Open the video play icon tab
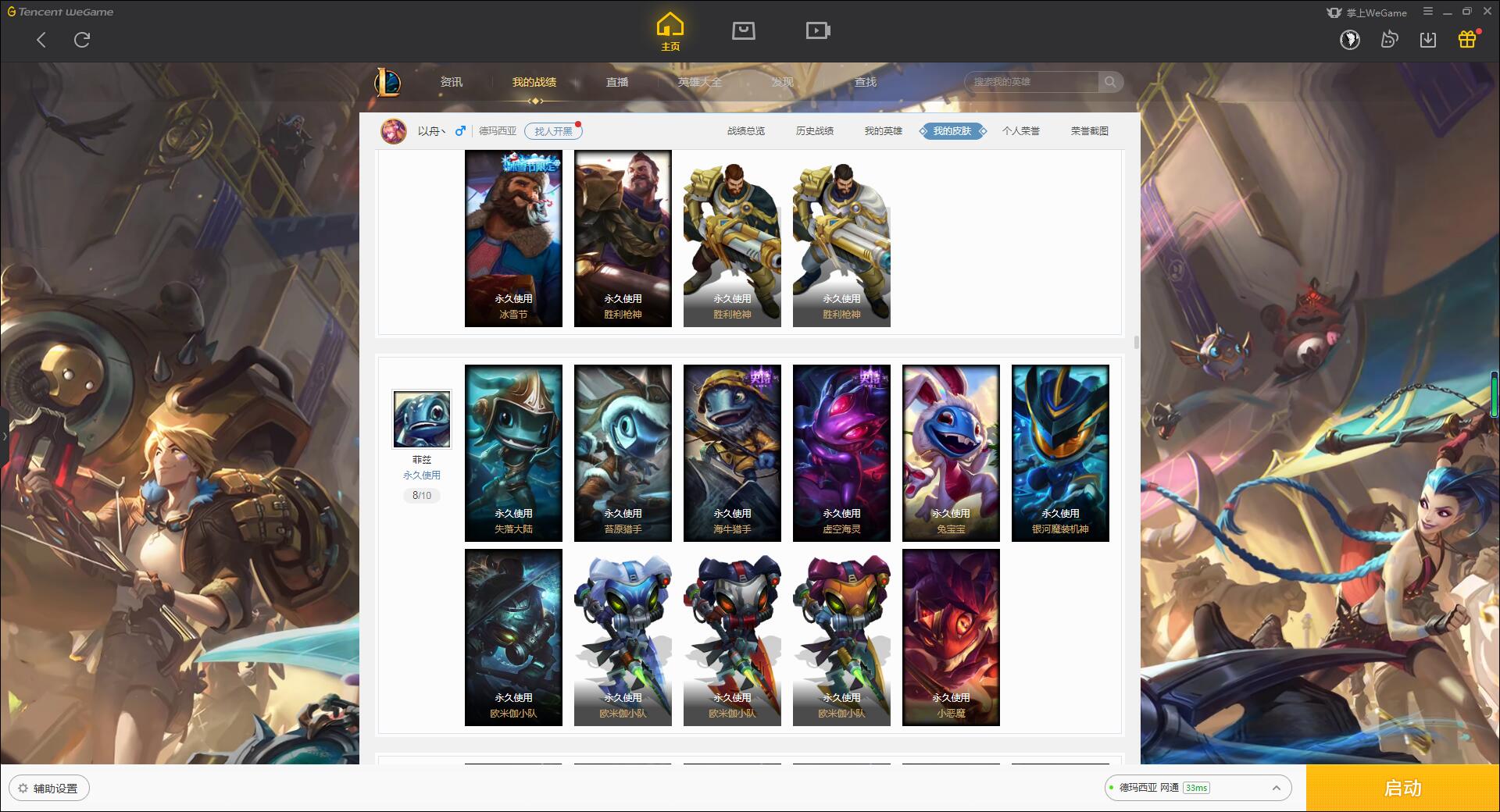This screenshot has height=812, width=1500. (818, 30)
